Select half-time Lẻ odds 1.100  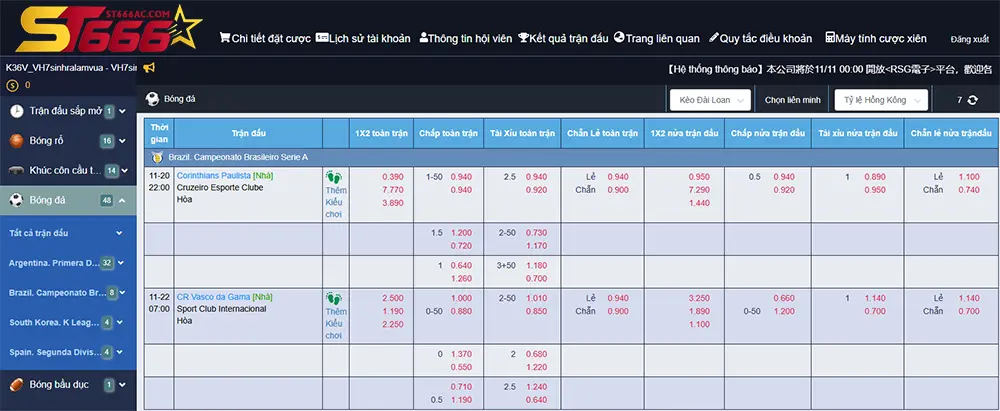click(969, 177)
